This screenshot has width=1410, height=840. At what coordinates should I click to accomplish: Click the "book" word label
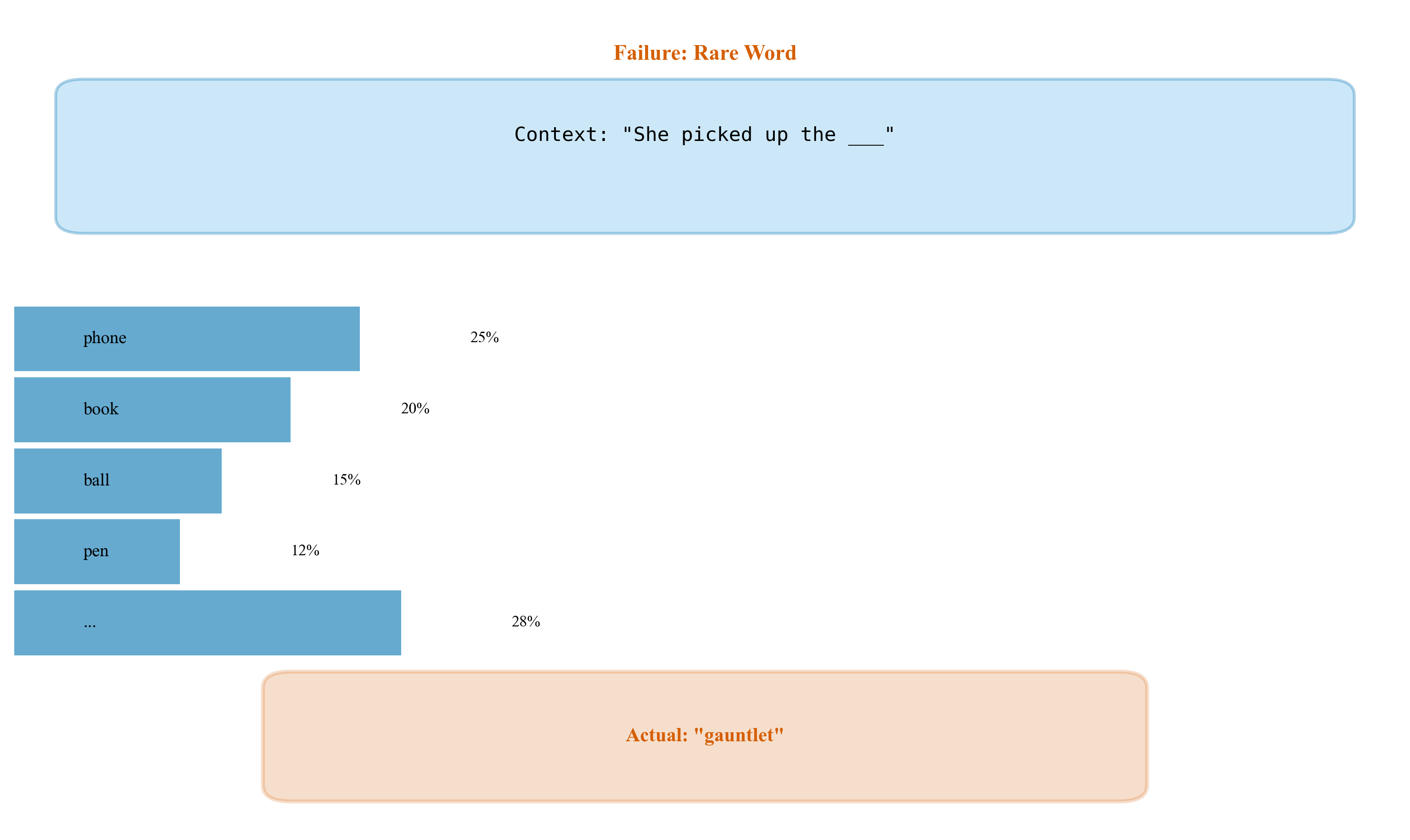(101, 409)
